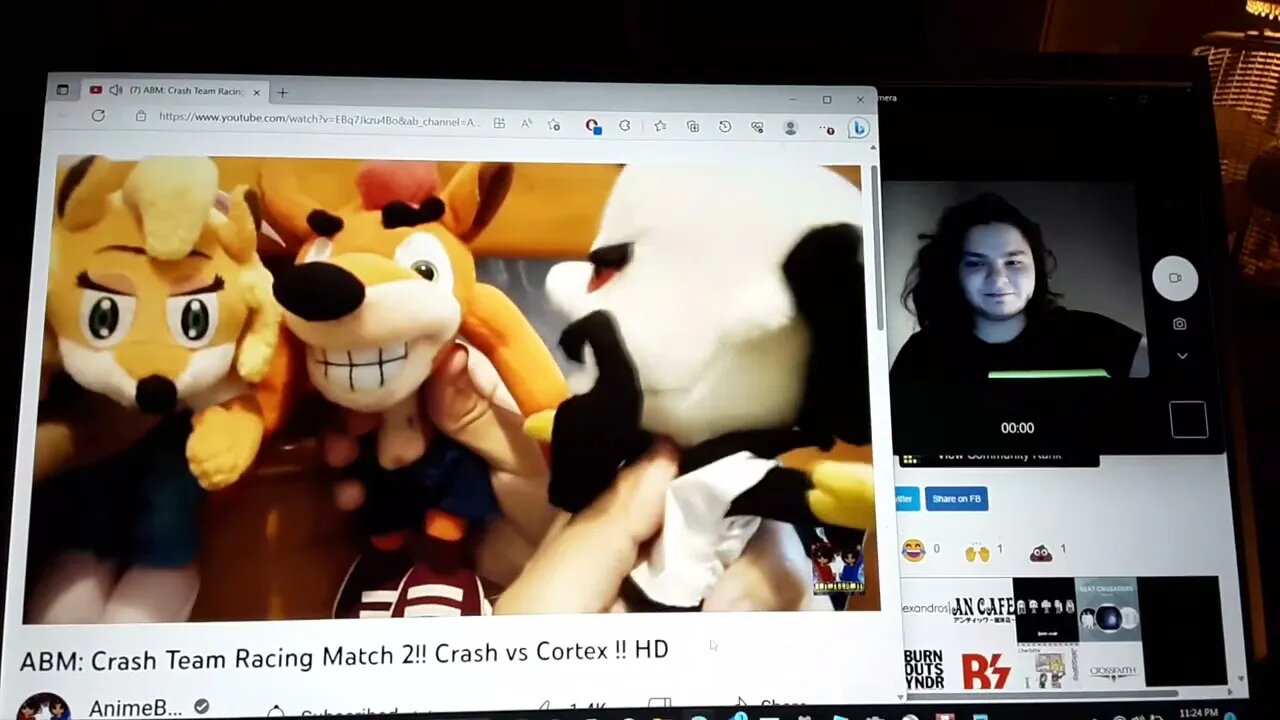The height and width of the screenshot is (720, 1280).
Task: Click the video title ABM: Crash Team Racing Match 2
Action: tap(344, 654)
